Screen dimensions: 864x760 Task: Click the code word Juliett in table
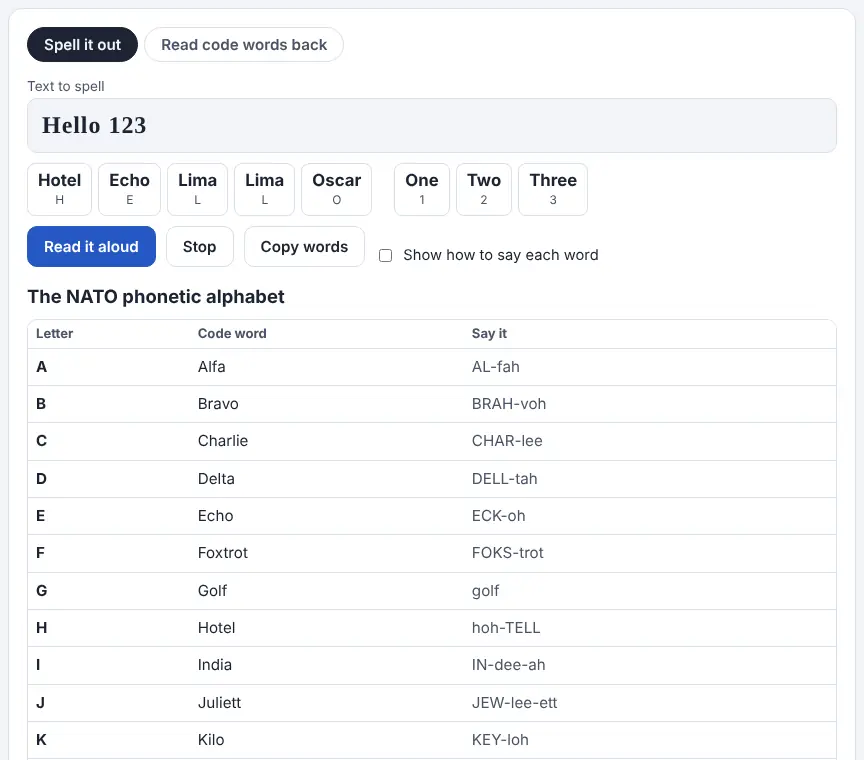click(219, 703)
